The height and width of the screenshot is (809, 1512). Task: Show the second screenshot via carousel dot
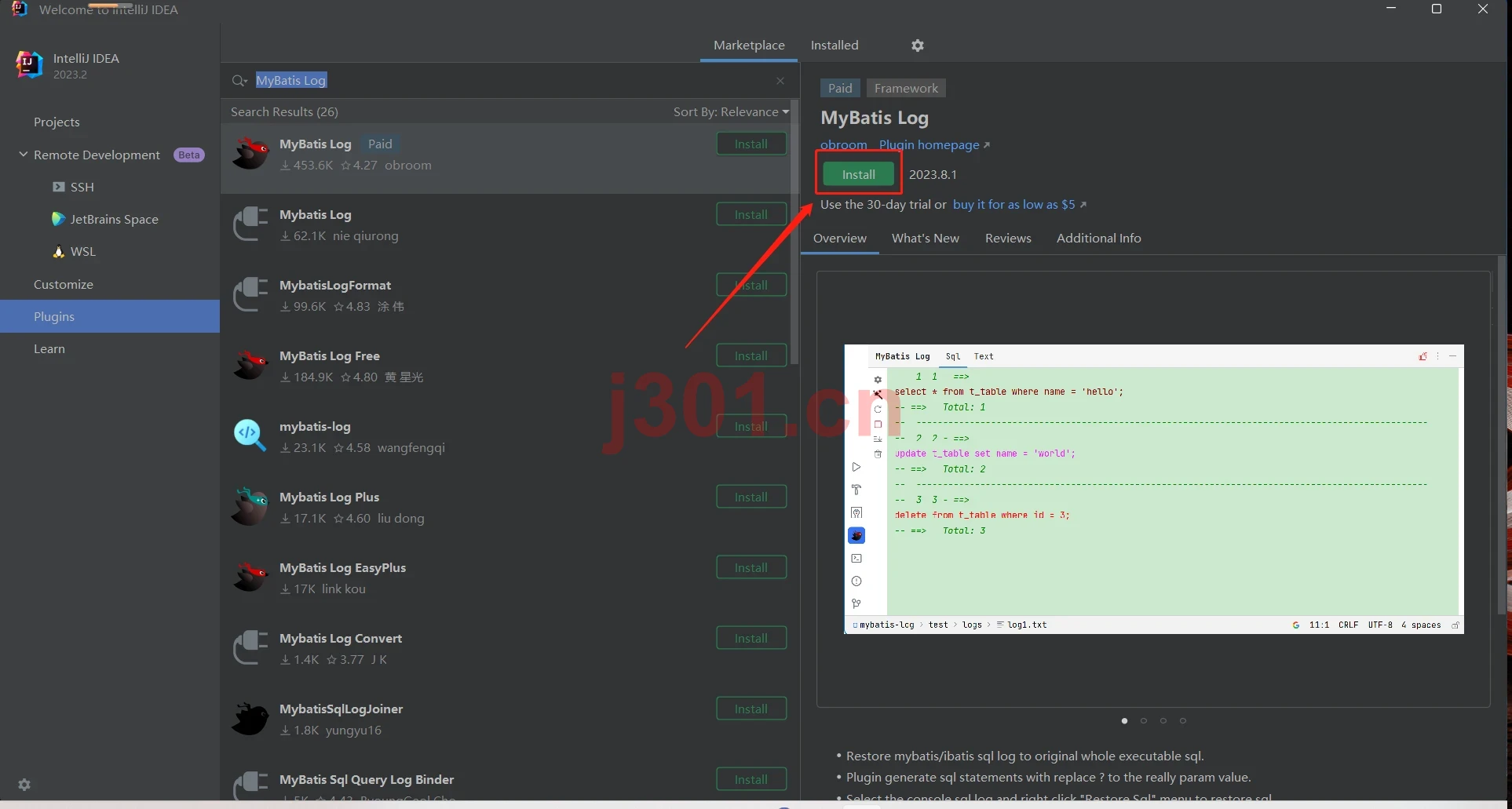click(1144, 720)
